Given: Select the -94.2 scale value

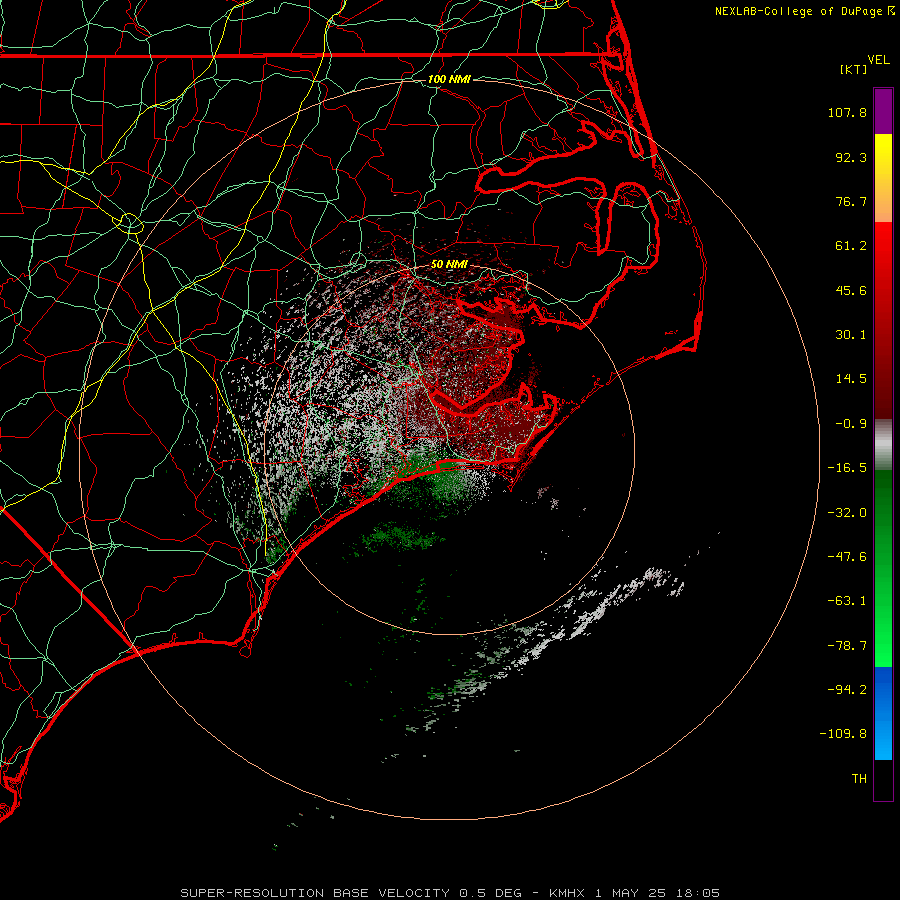Looking at the screenshot, I should (847, 689).
